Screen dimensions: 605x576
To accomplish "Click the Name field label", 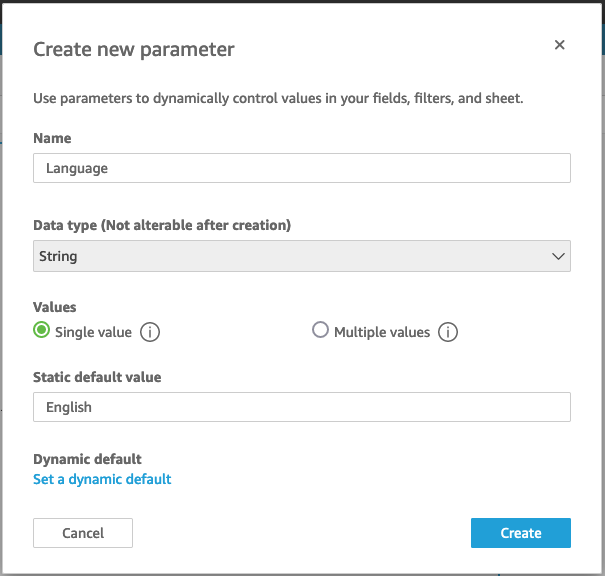I will 52,138.
